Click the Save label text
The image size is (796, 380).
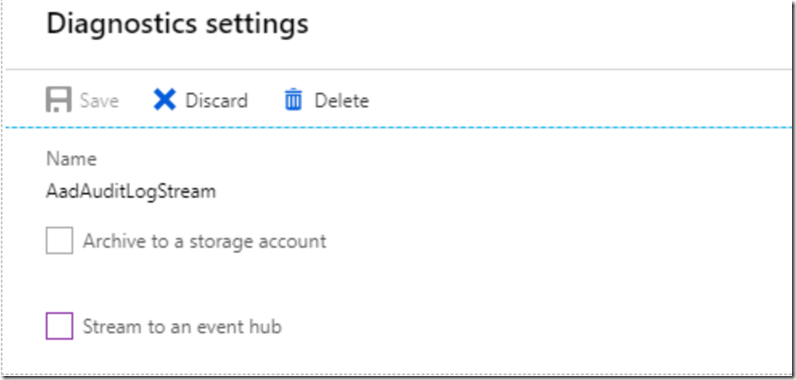[x=99, y=100]
